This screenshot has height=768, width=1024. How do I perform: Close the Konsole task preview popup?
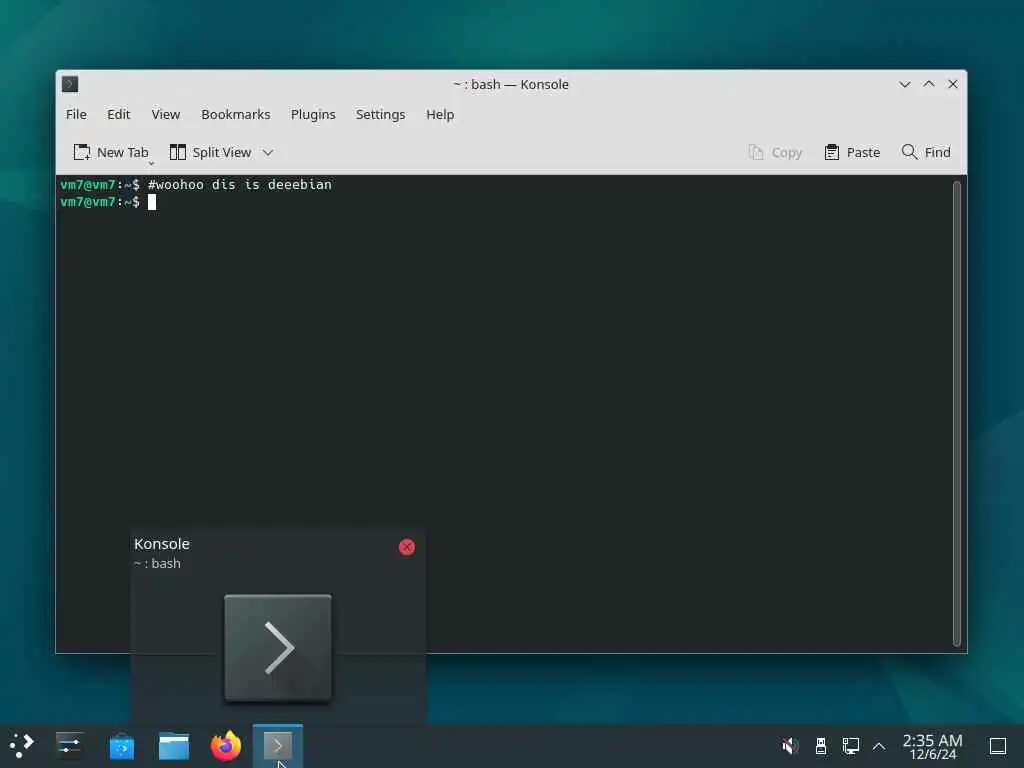click(x=406, y=547)
